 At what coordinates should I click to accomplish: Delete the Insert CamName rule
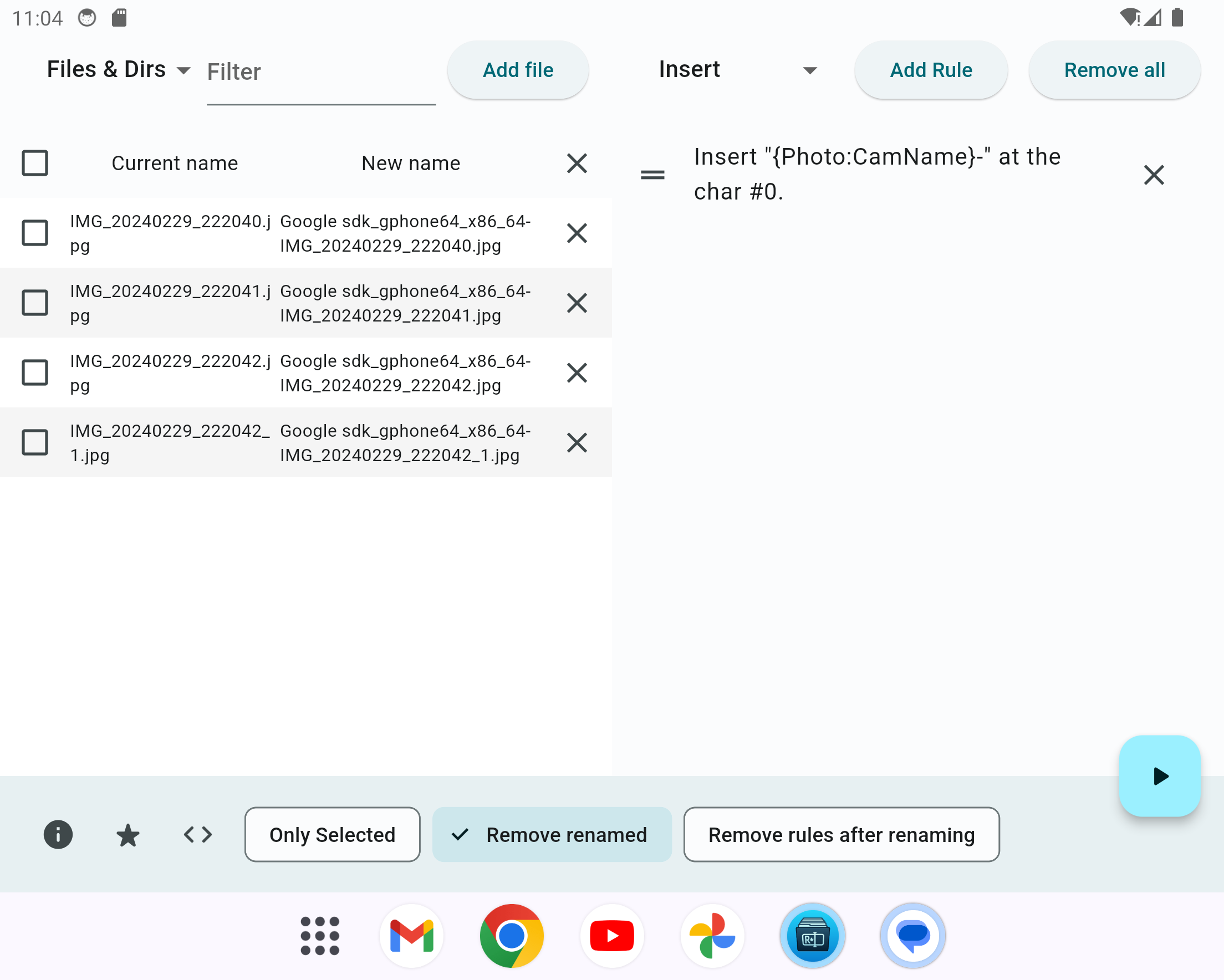click(x=1153, y=174)
